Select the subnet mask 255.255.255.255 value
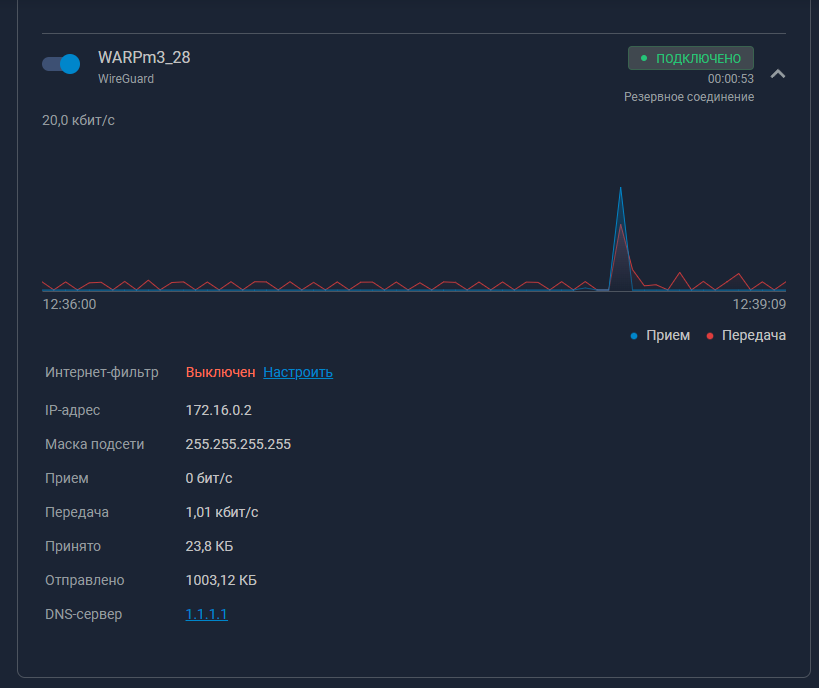The image size is (819, 688). [238, 444]
